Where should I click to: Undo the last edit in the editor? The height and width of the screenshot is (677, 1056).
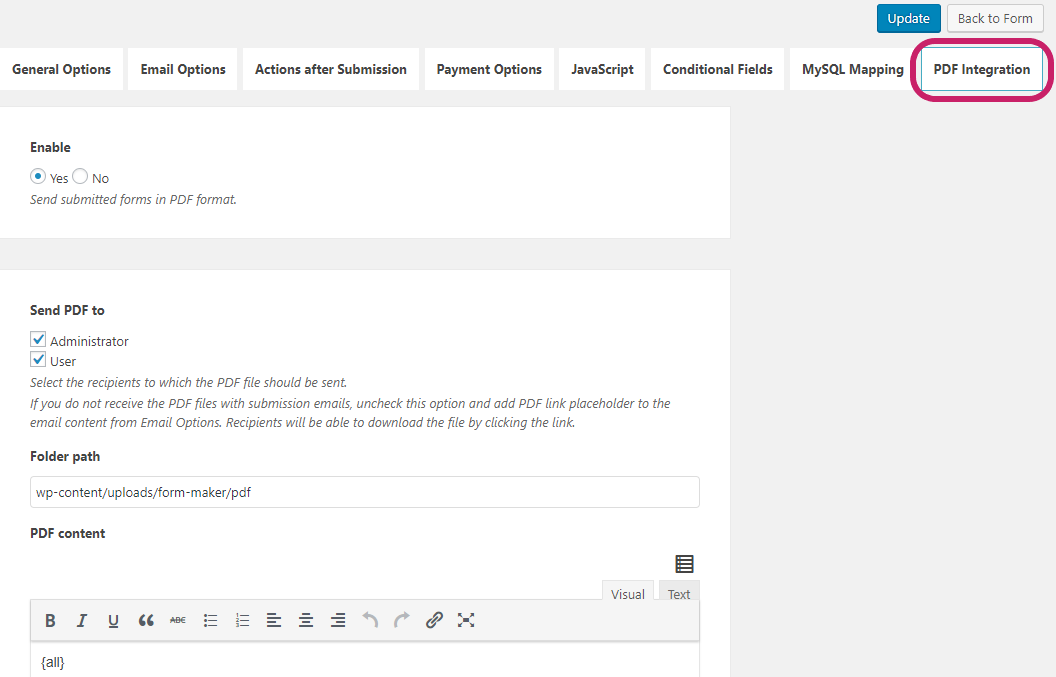tap(370, 620)
